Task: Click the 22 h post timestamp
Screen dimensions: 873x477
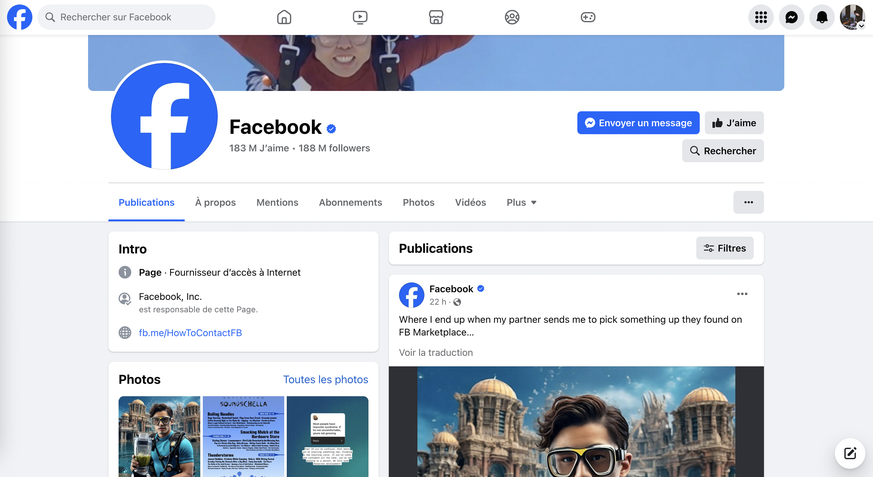Action: [x=438, y=302]
